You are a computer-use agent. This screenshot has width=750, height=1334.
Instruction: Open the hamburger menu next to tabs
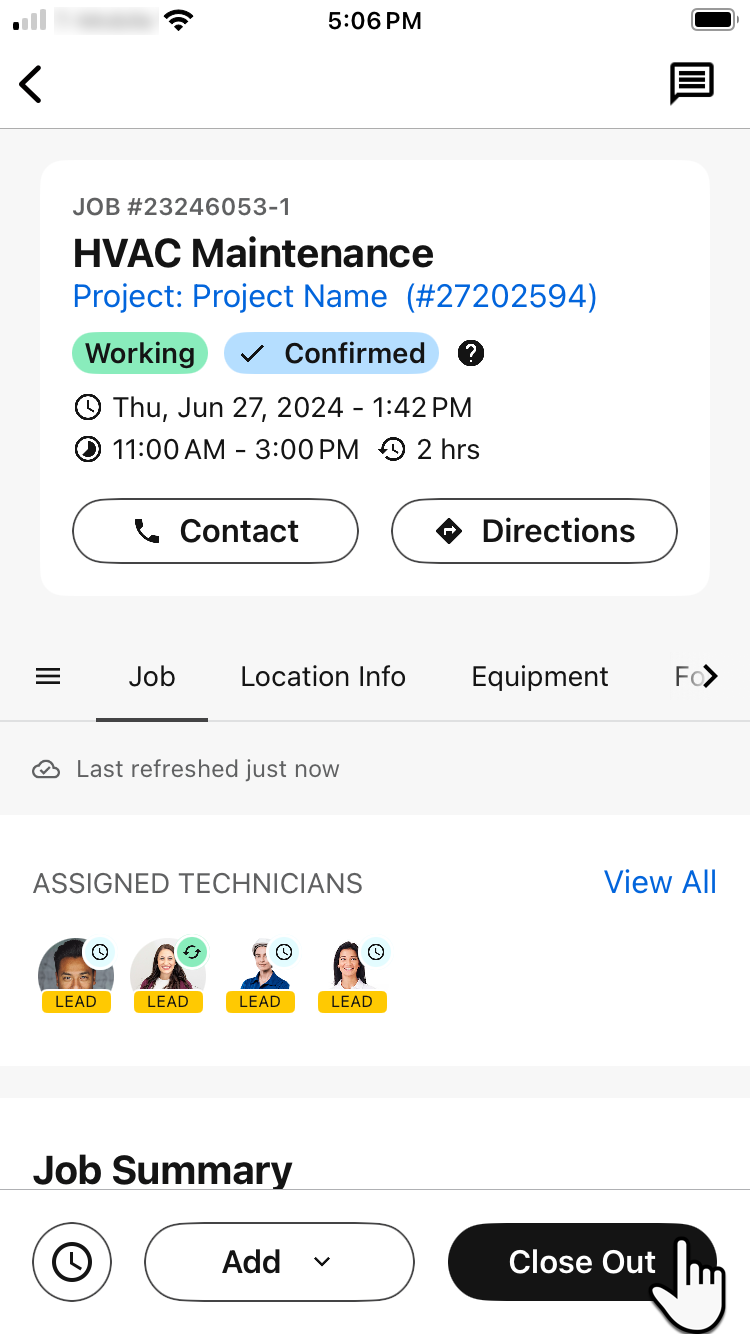point(47,676)
